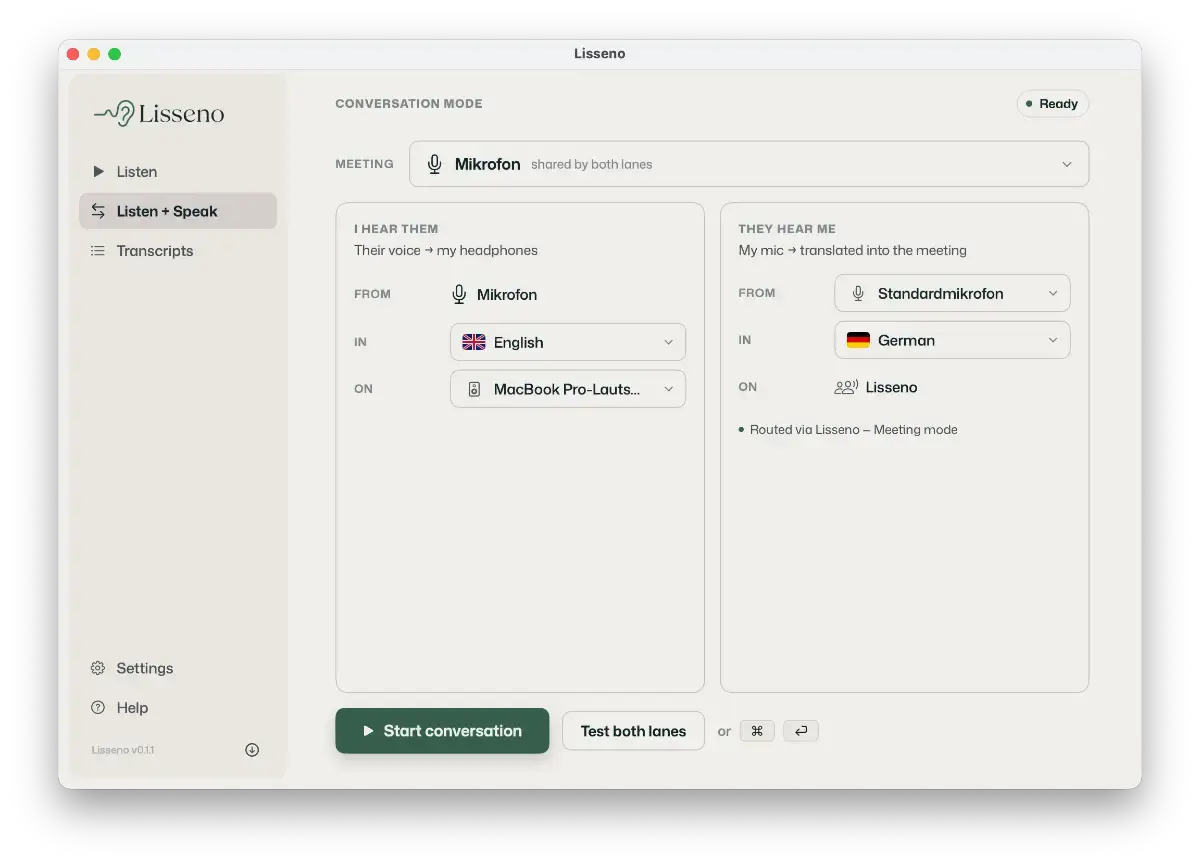Select Listen + Speak in sidebar

click(x=178, y=211)
